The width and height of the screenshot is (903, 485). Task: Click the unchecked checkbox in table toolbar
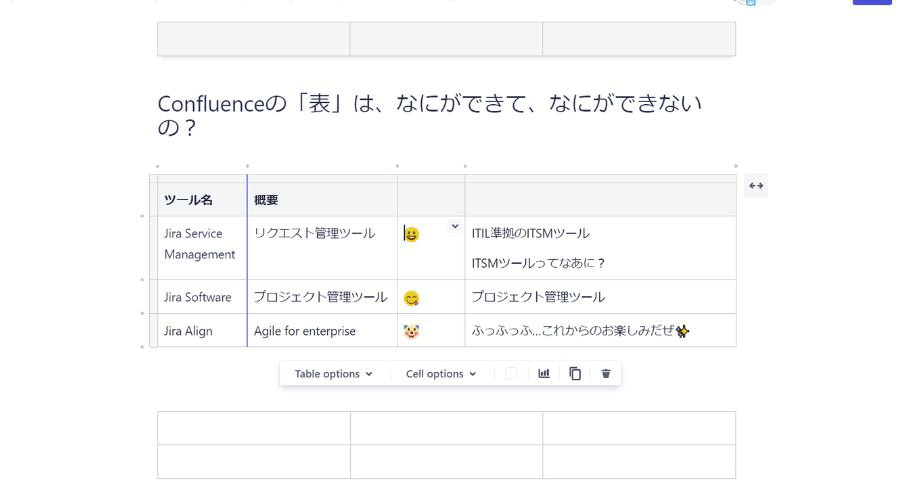click(511, 374)
